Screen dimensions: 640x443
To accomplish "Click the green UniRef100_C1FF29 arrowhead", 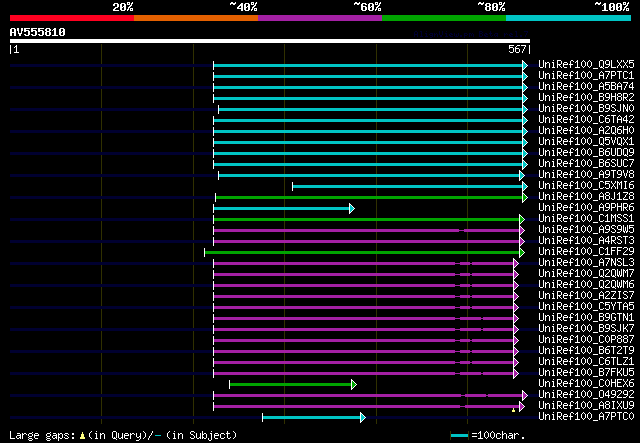I will [x=522, y=253].
